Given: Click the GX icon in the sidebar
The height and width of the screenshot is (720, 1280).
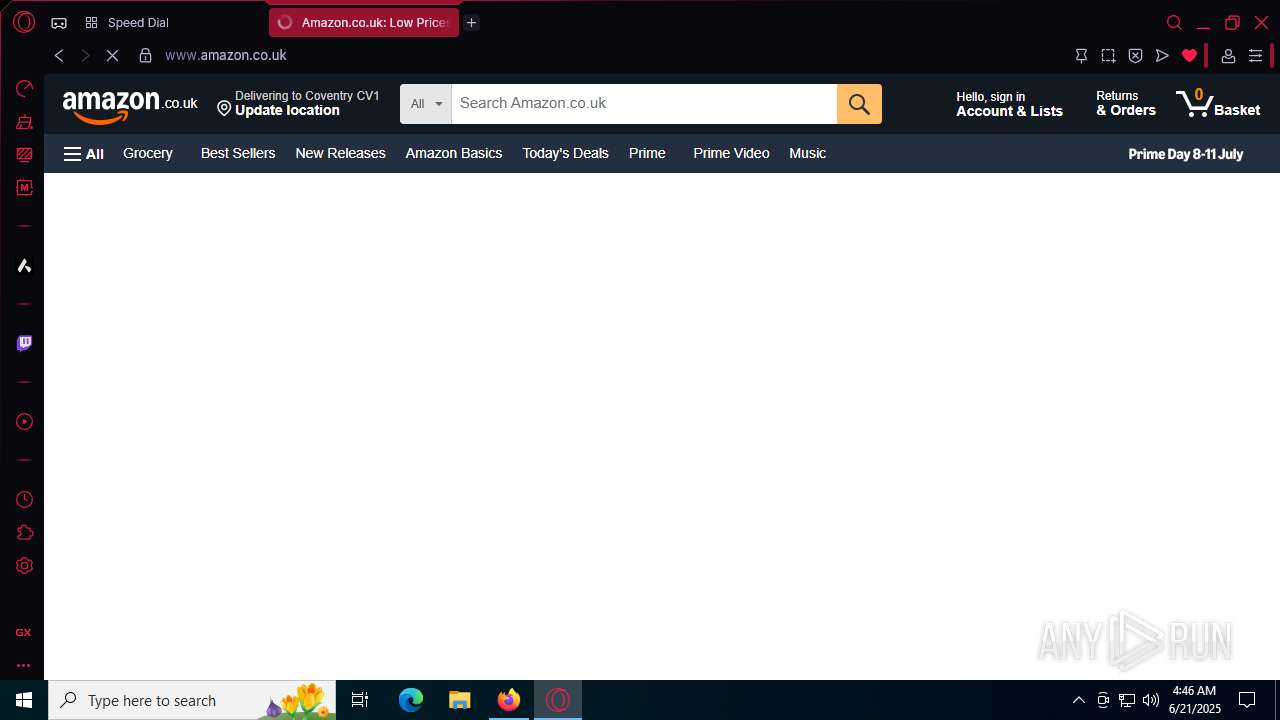Looking at the screenshot, I should point(23,632).
